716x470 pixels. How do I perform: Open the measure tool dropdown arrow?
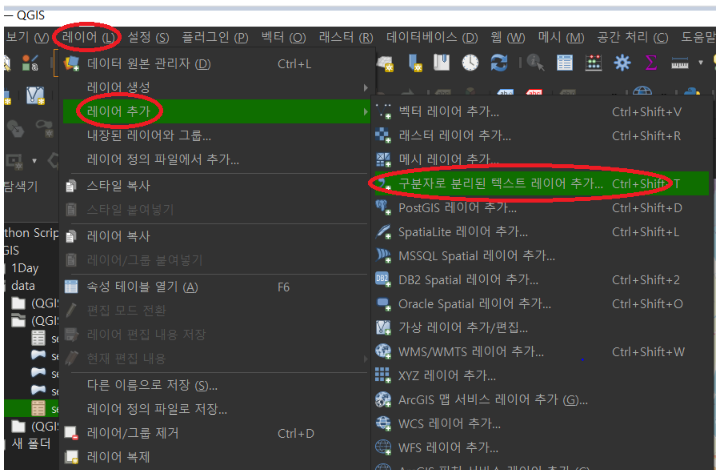click(x=700, y=63)
